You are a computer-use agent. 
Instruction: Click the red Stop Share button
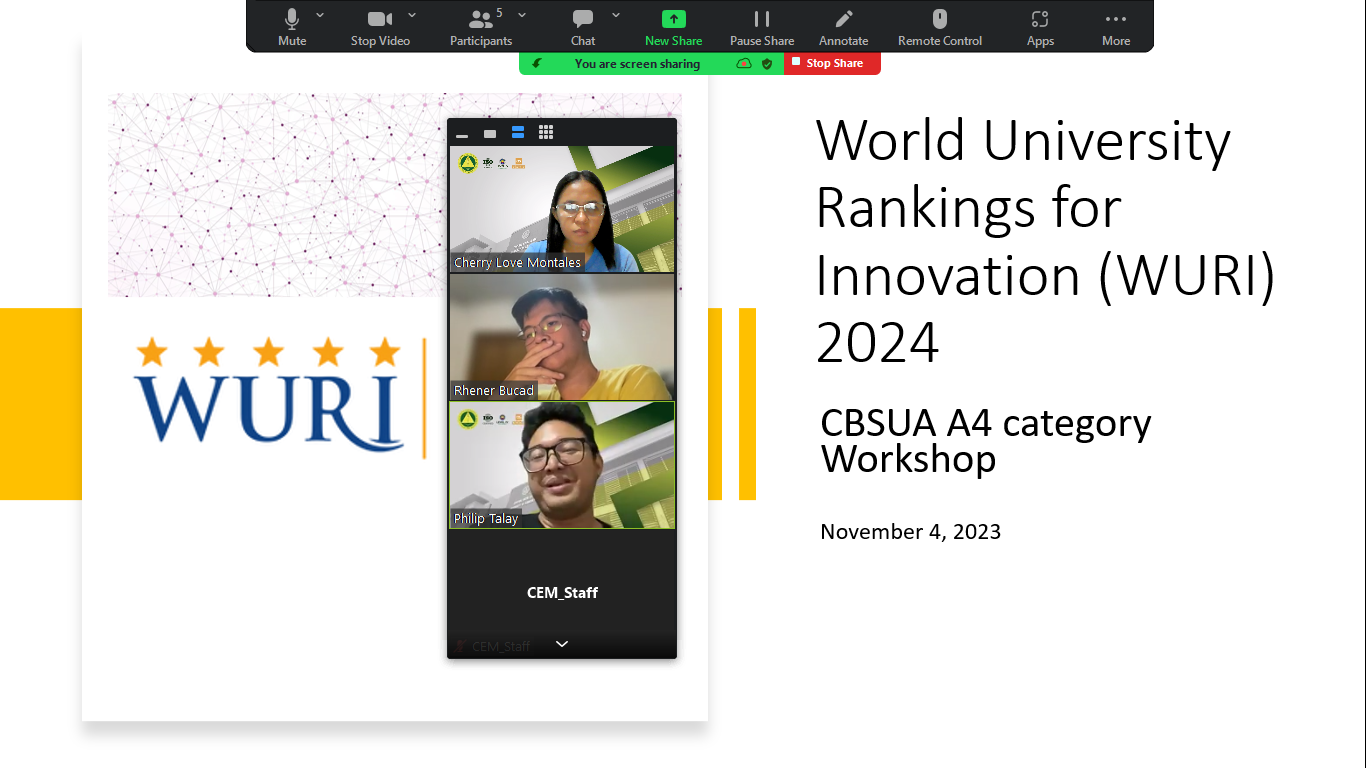(x=832, y=63)
